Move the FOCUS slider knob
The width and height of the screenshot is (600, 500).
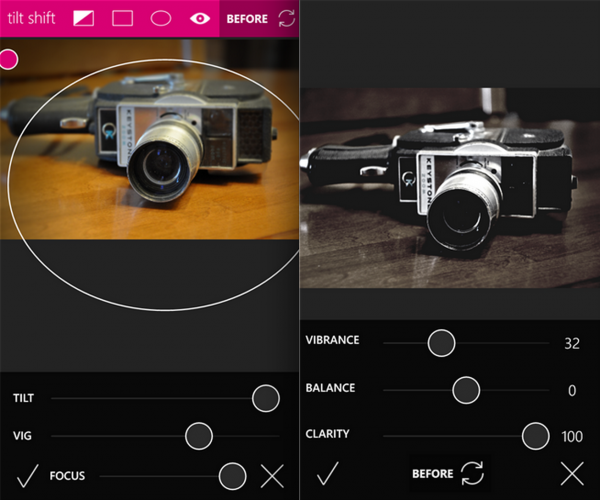pyautogui.click(x=232, y=475)
